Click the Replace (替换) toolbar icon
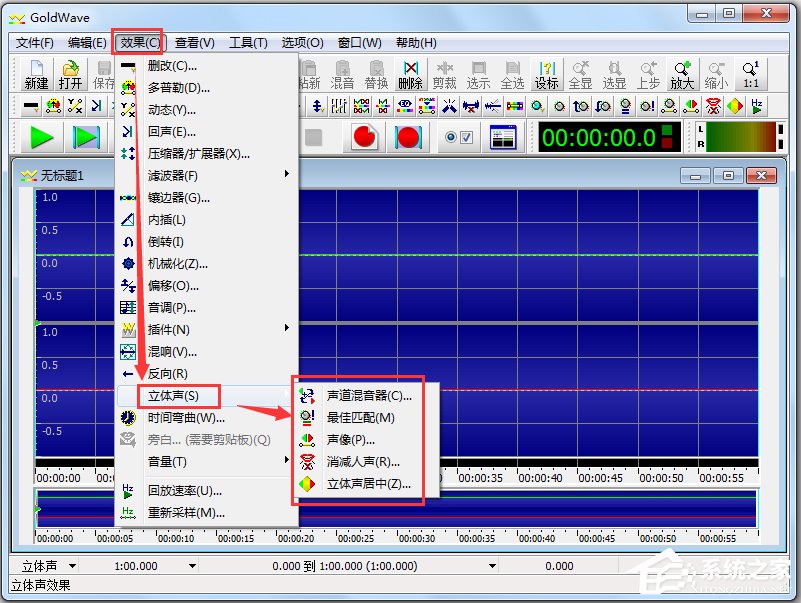801x603 pixels. point(376,74)
